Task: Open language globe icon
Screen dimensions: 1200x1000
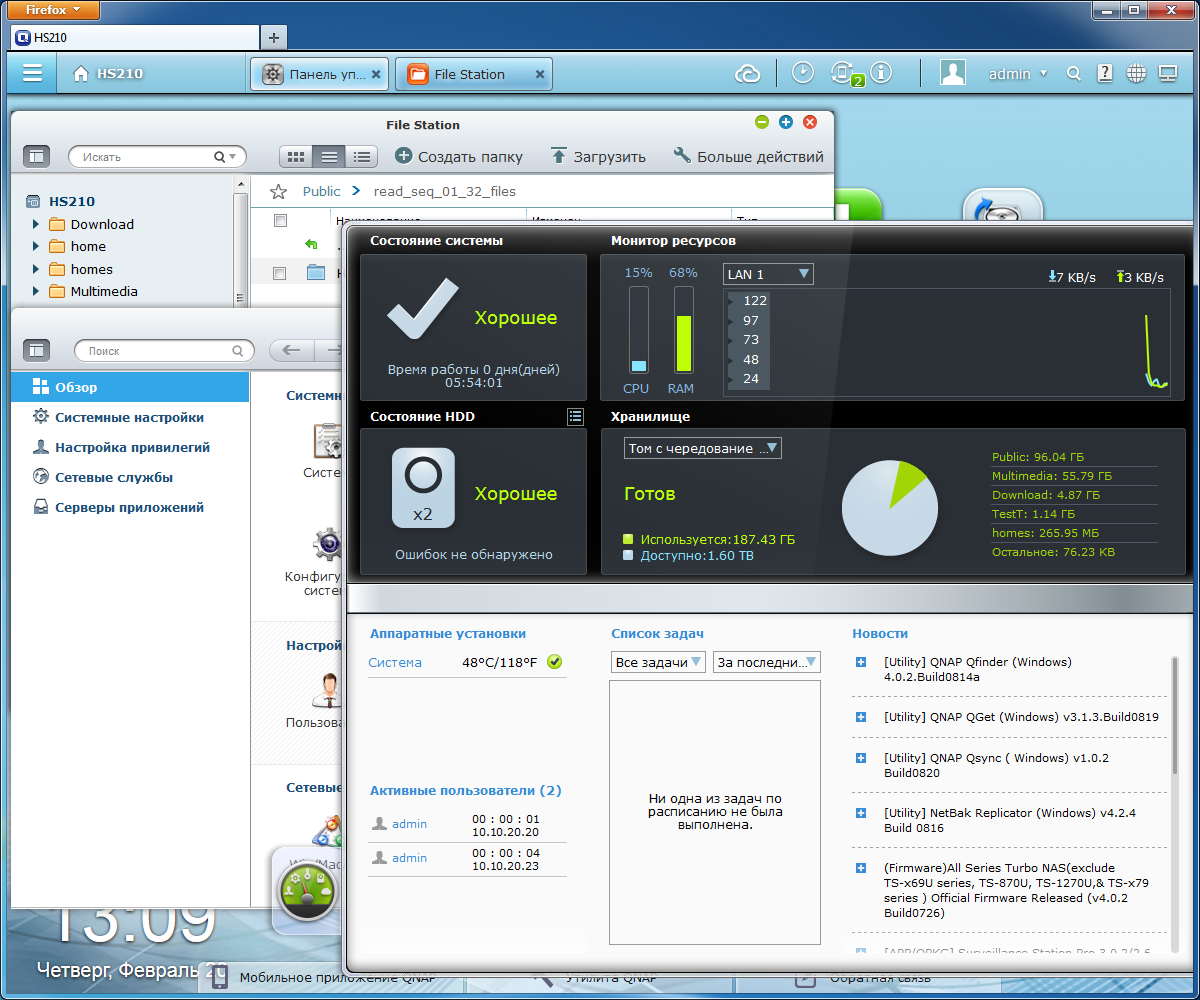Action: [1136, 73]
